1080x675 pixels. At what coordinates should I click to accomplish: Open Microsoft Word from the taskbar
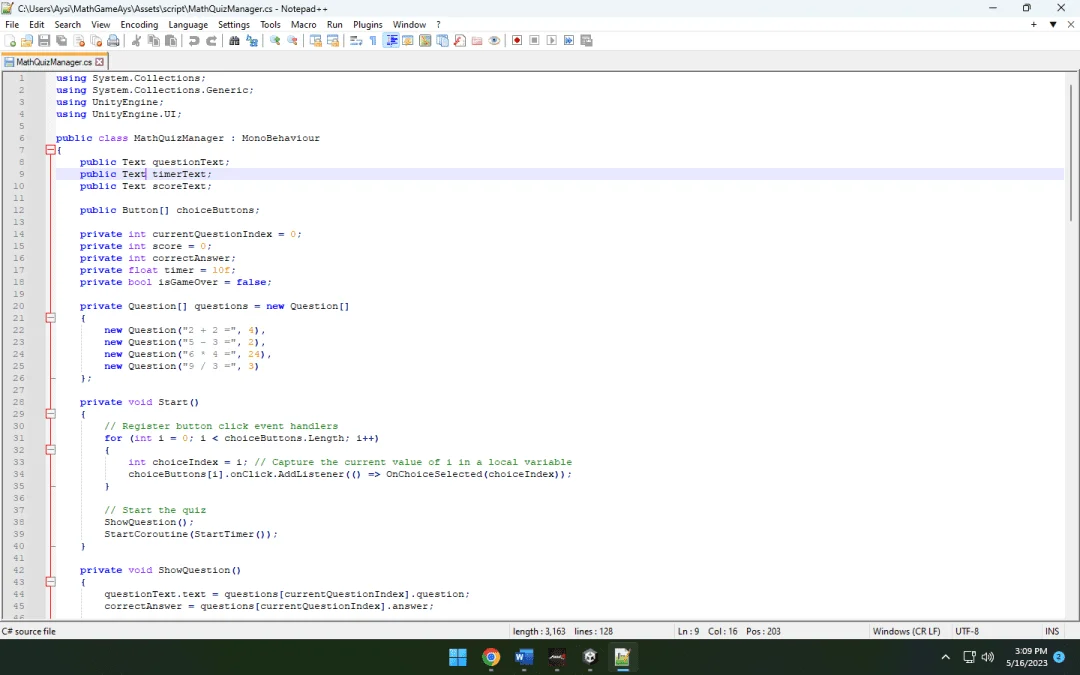(524, 657)
